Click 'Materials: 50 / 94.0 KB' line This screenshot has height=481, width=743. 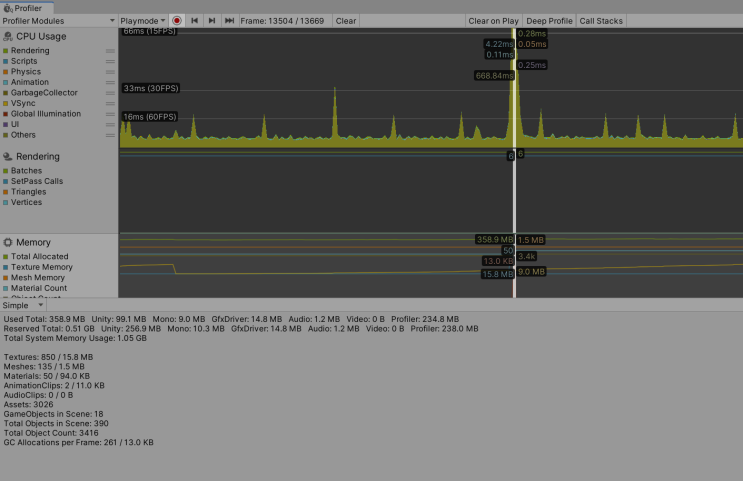click(x=46, y=376)
